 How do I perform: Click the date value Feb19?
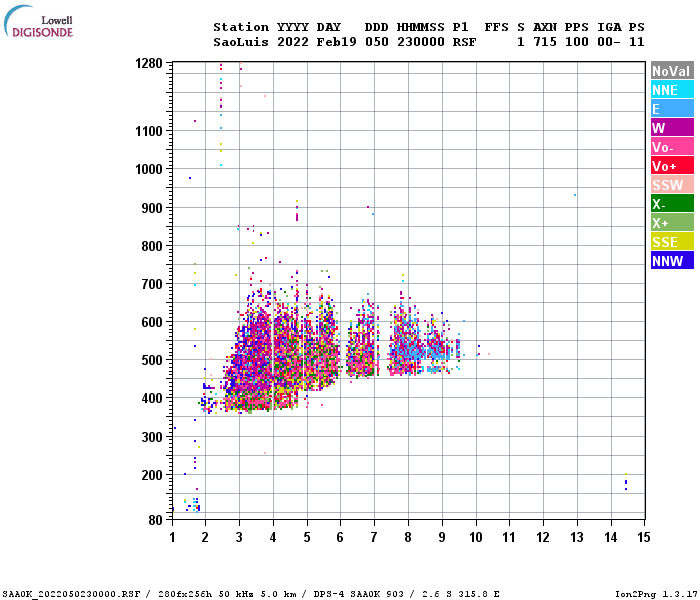pyautogui.click(x=337, y=42)
